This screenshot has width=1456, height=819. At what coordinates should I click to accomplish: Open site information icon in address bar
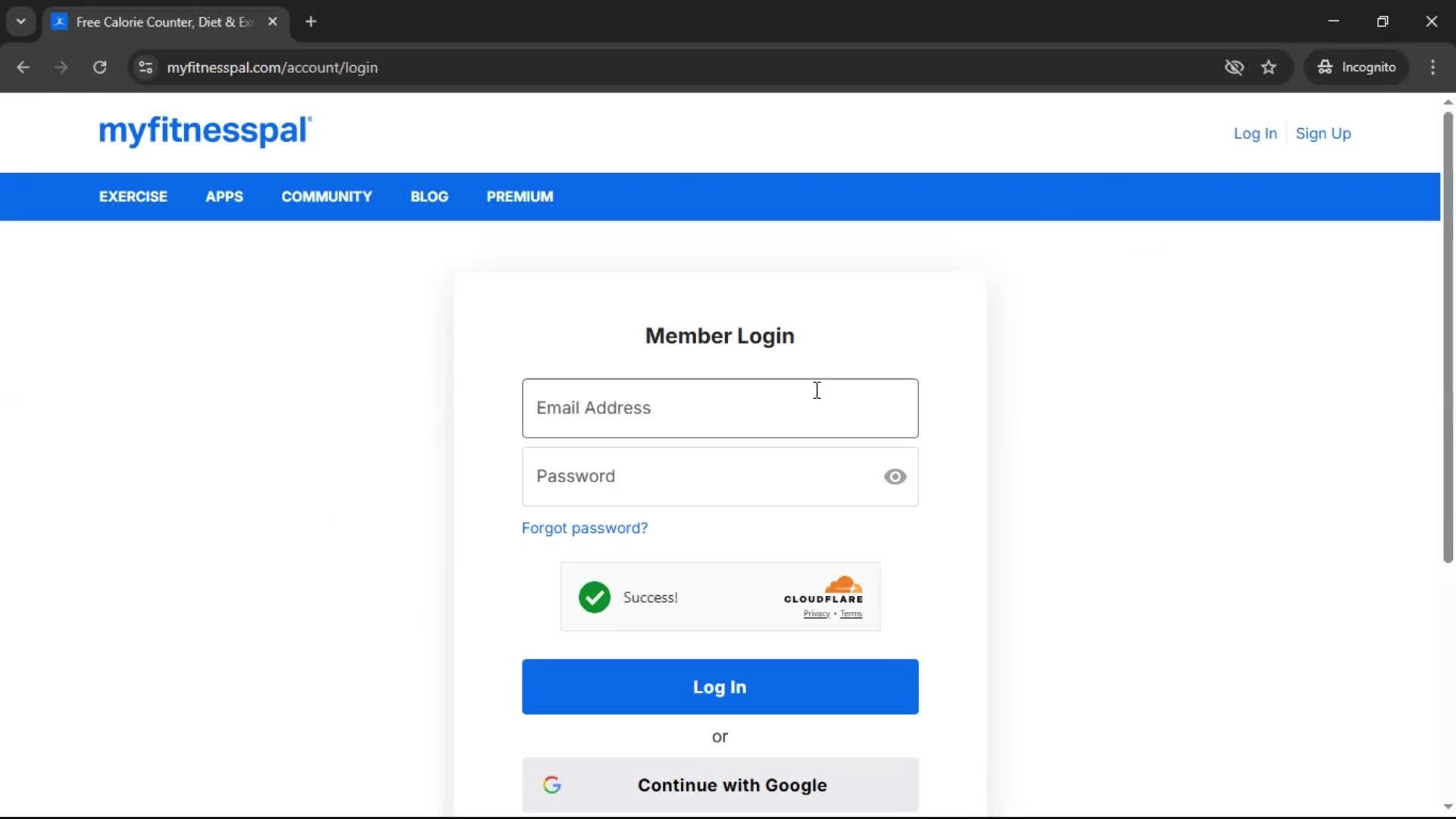[146, 67]
